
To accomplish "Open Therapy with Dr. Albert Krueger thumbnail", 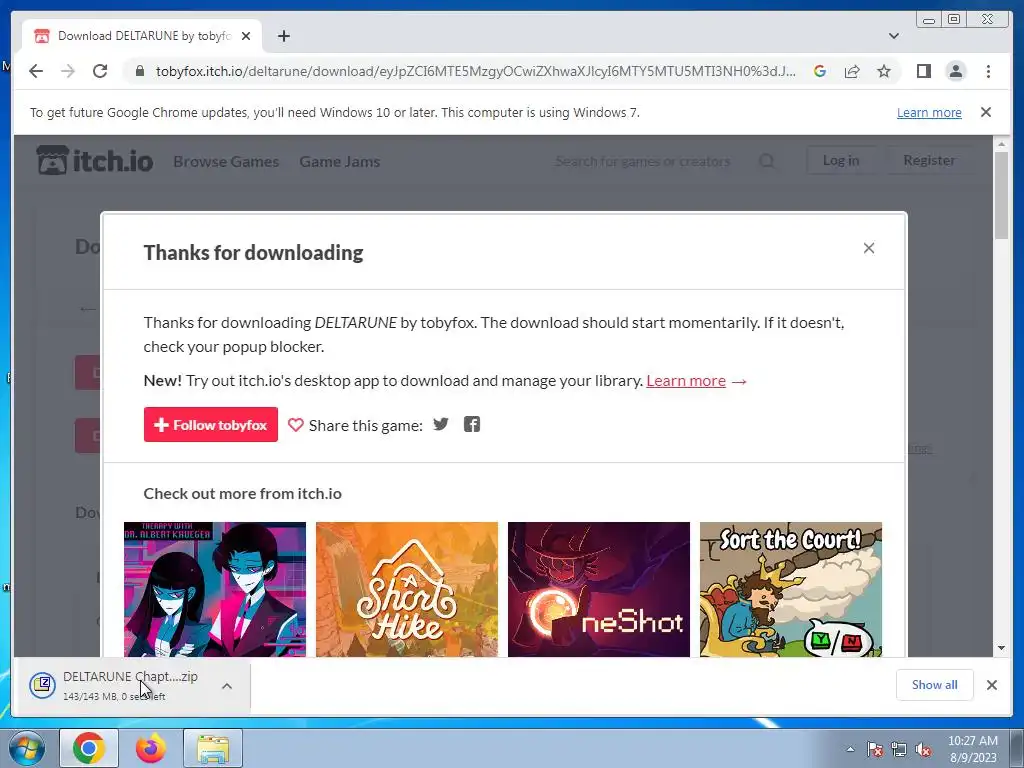I will click(x=215, y=589).
